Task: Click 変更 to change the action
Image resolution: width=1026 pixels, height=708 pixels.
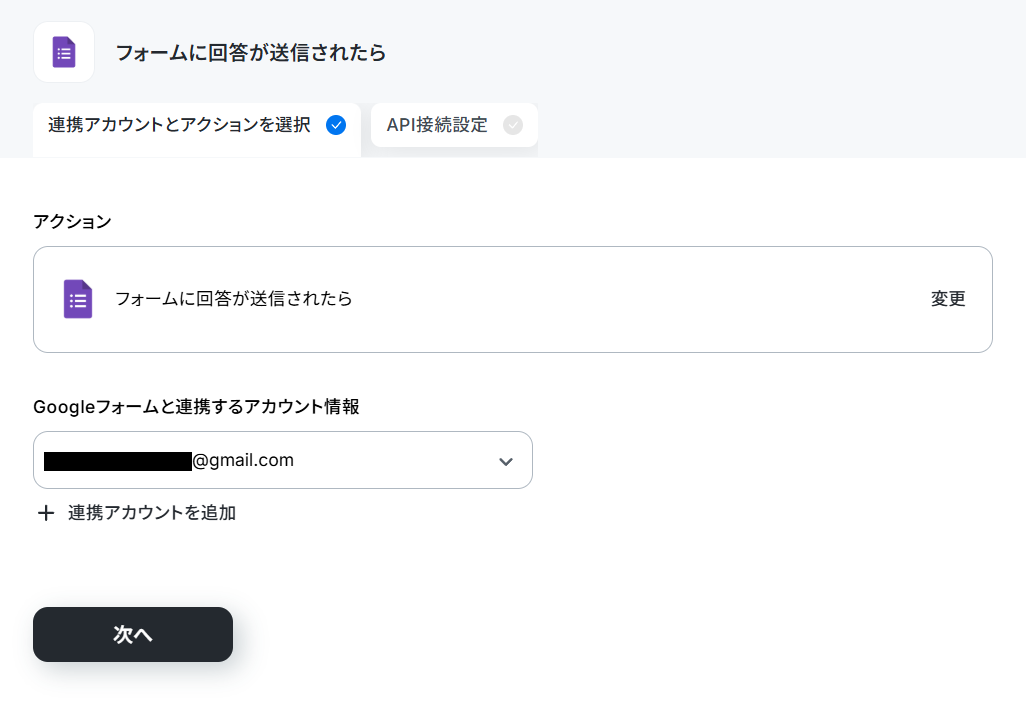Action: coord(948,299)
